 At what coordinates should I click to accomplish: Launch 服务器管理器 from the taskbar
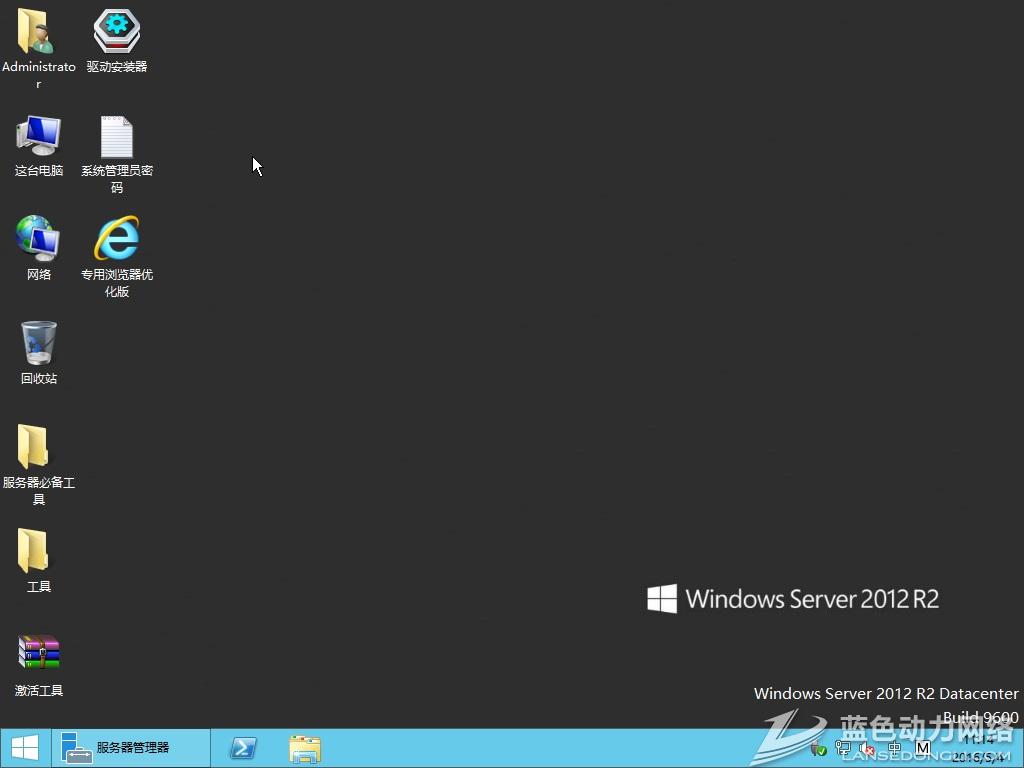pyautogui.click(x=130, y=748)
